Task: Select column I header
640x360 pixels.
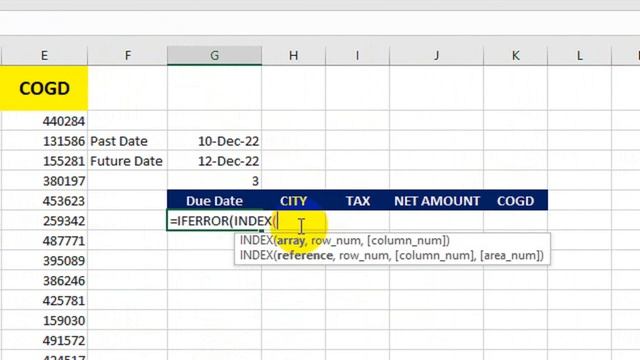Action: (x=358, y=56)
